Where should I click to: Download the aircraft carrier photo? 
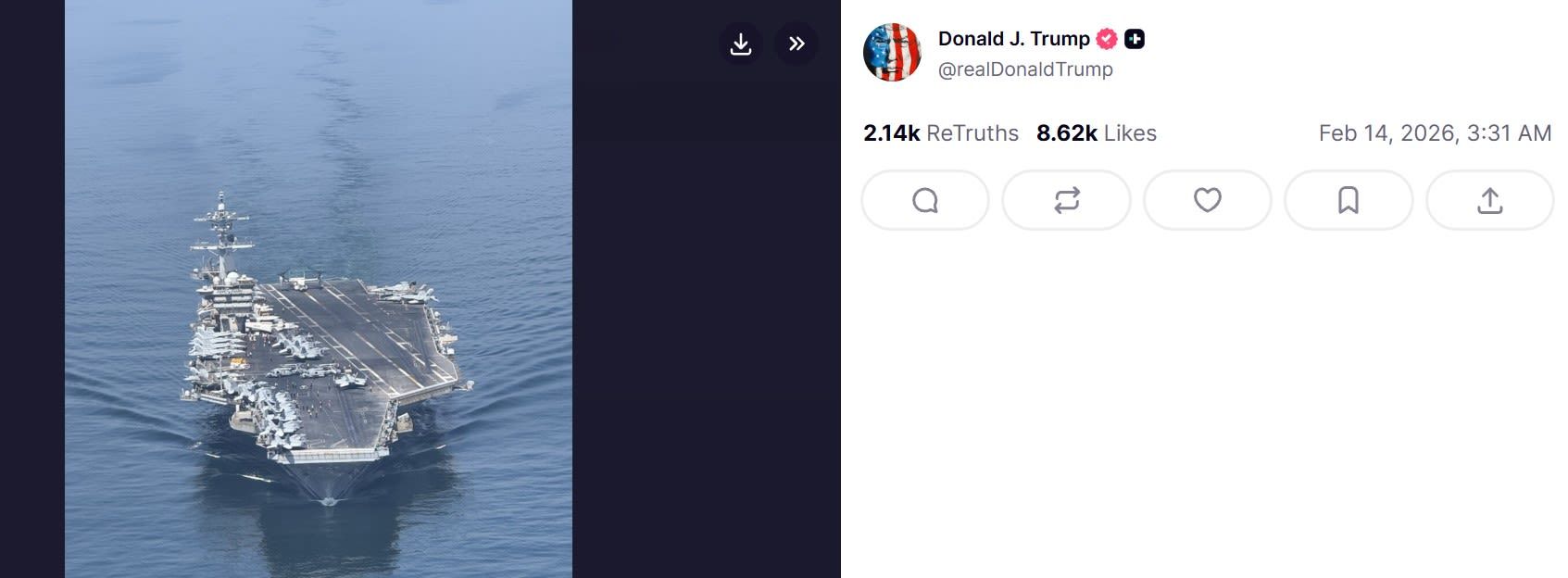click(x=740, y=44)
